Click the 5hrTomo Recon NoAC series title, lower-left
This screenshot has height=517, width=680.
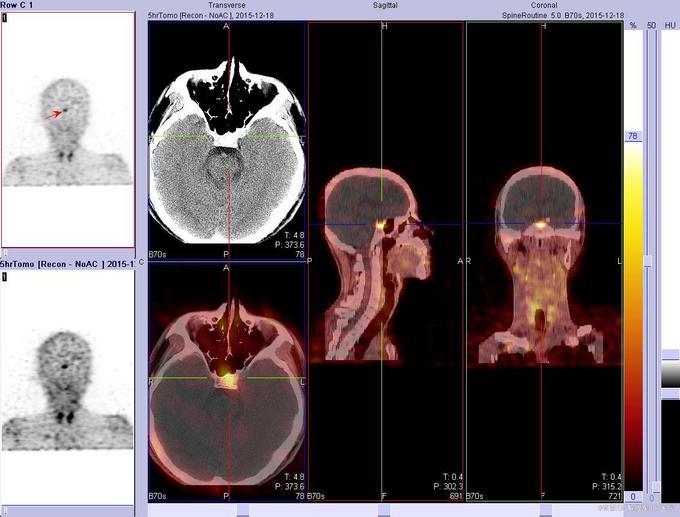click(x=66, y=263)
